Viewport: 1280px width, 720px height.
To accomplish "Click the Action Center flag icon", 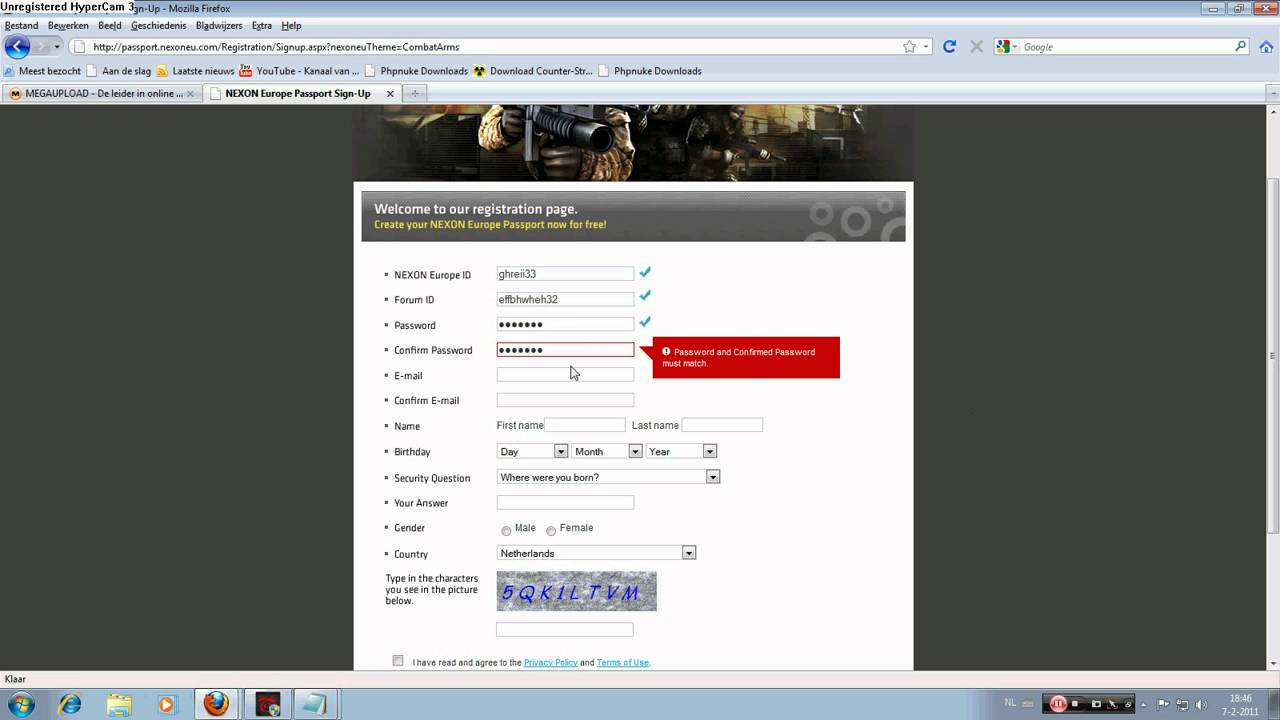I will 1163,704.
